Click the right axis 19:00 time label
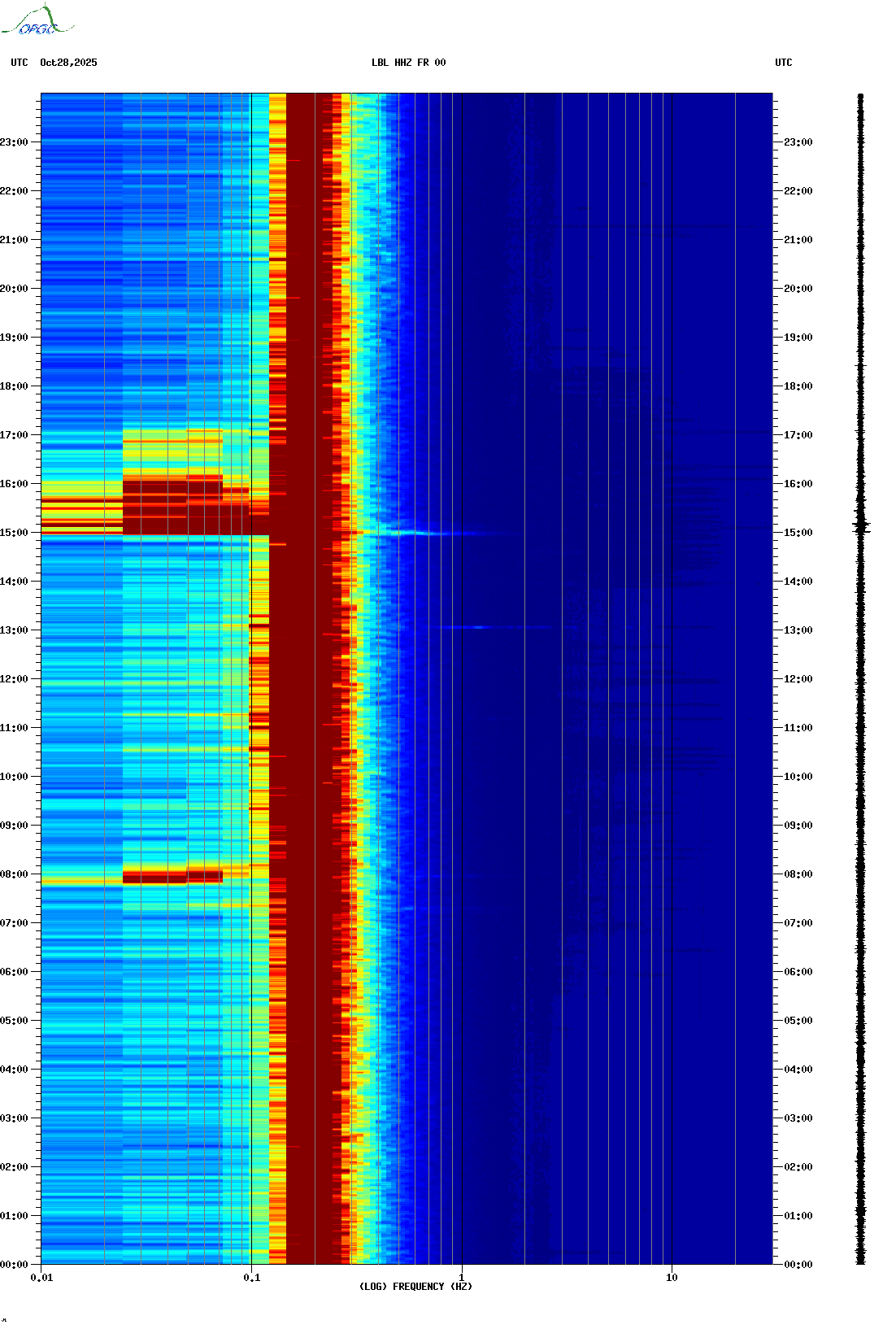896x1329 pixels. [x=798, y=338]
